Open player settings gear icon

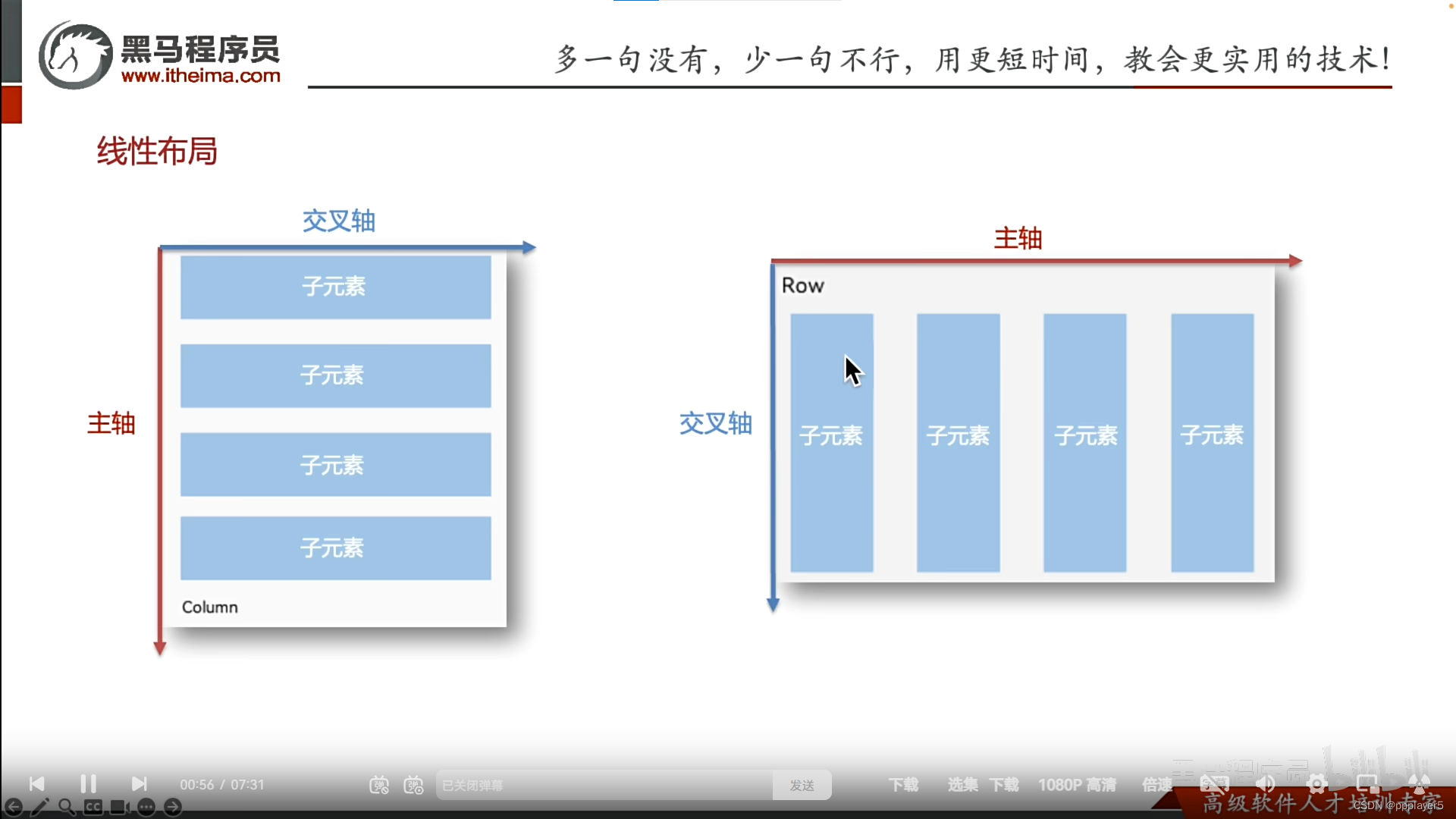tap(1316, 784)
